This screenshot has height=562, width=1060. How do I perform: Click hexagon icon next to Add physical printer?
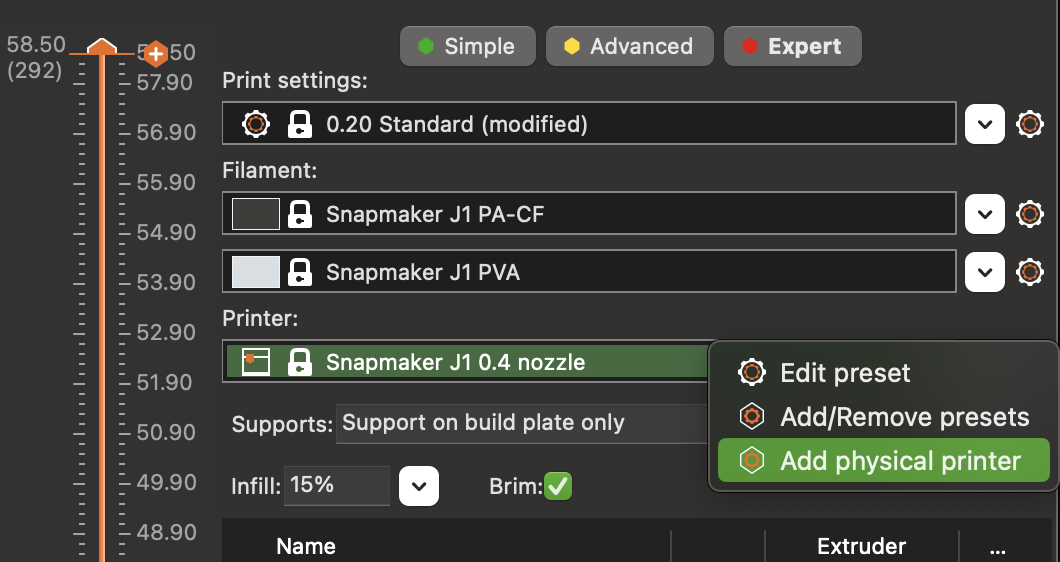coord(751,461)
